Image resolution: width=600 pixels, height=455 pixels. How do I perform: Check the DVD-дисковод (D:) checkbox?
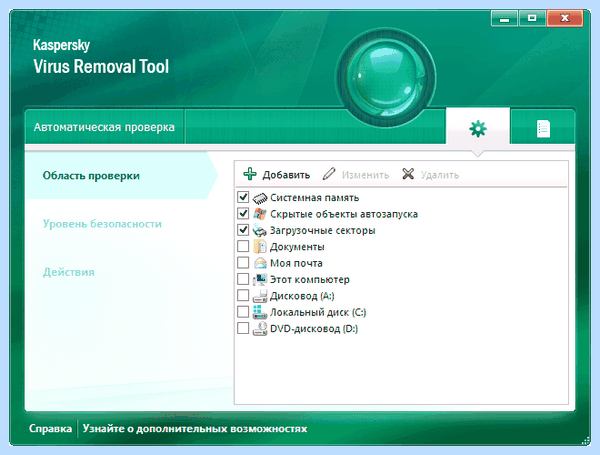243,328
